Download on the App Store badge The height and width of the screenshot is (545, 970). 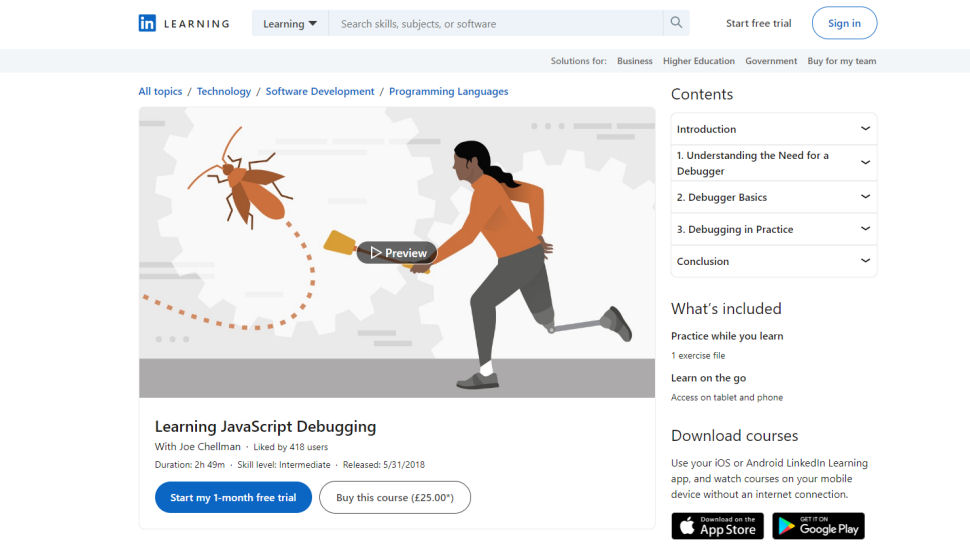[x=718, y=526]
